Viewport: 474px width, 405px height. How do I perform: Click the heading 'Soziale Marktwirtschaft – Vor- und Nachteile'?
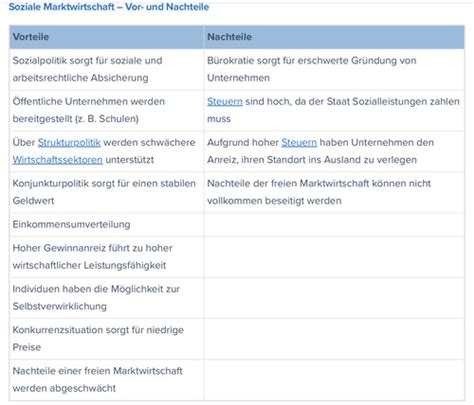click(109, 7)
